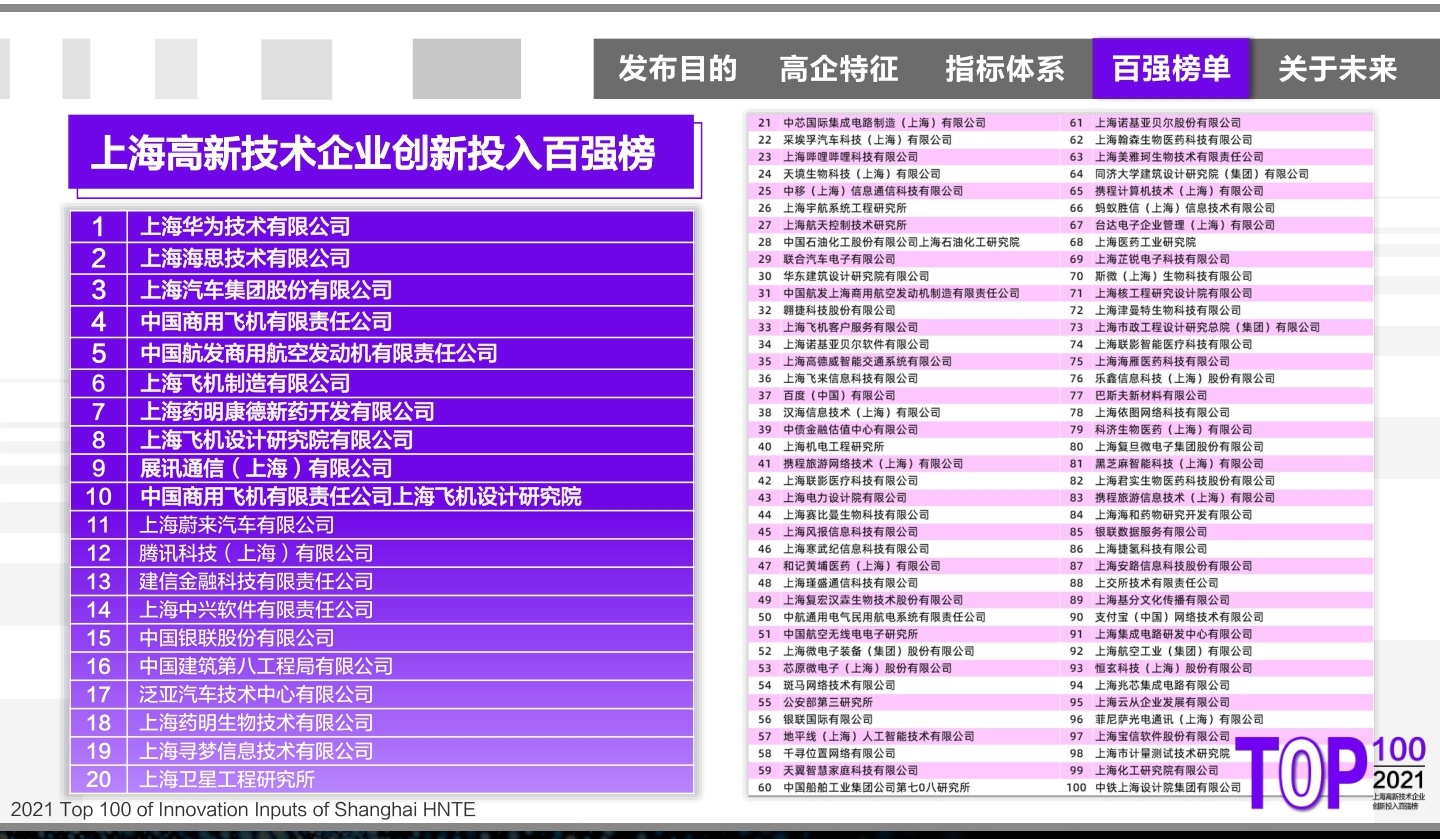Click 中债金融估值中心有限公司
Viewport: 1440px width, 839px height.
coord(850,429)
